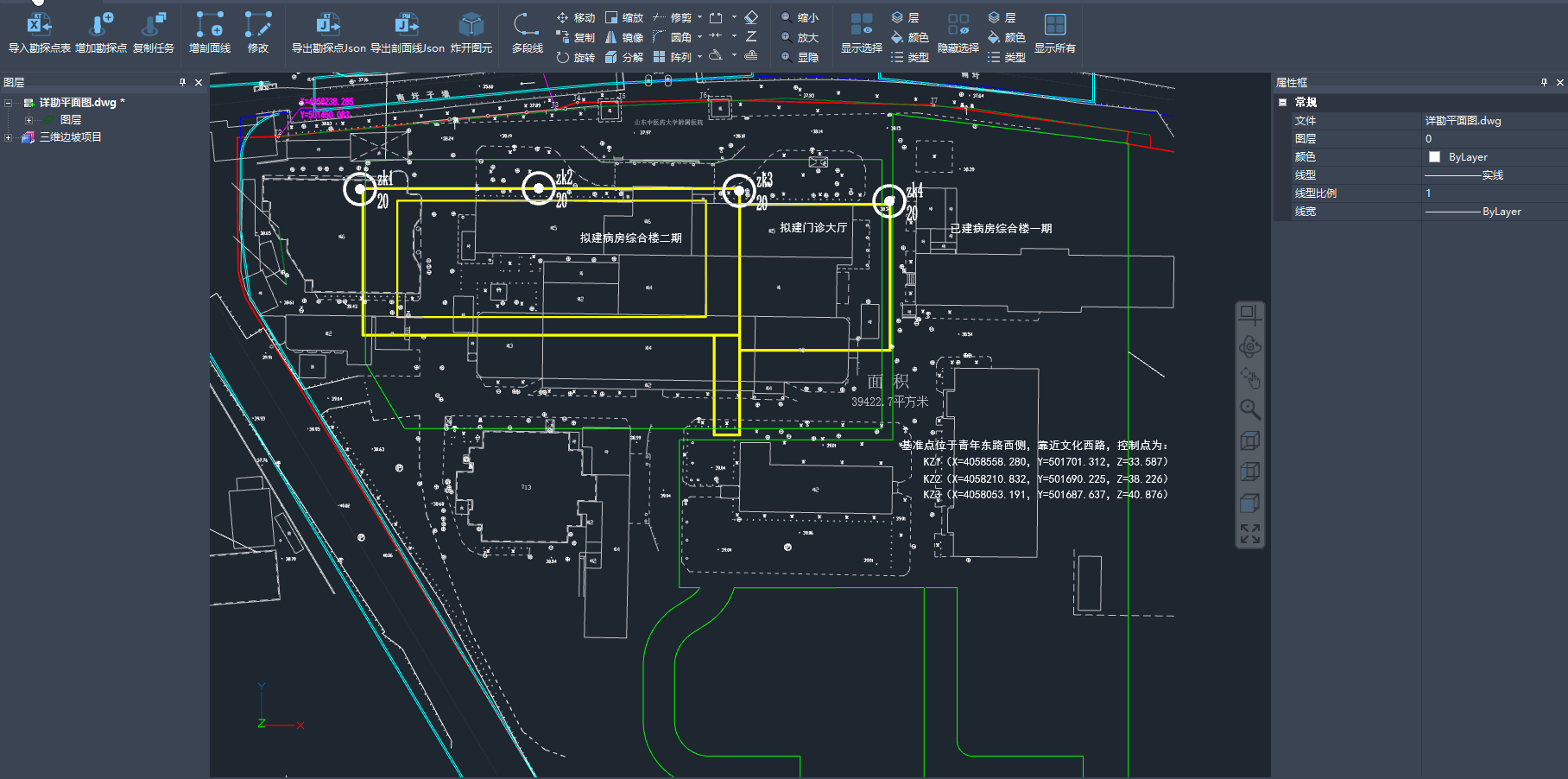Expand the 三维边坡项目 tree node
The height and width of the screenshot is (779, 1568).
(x=9, y=137)
